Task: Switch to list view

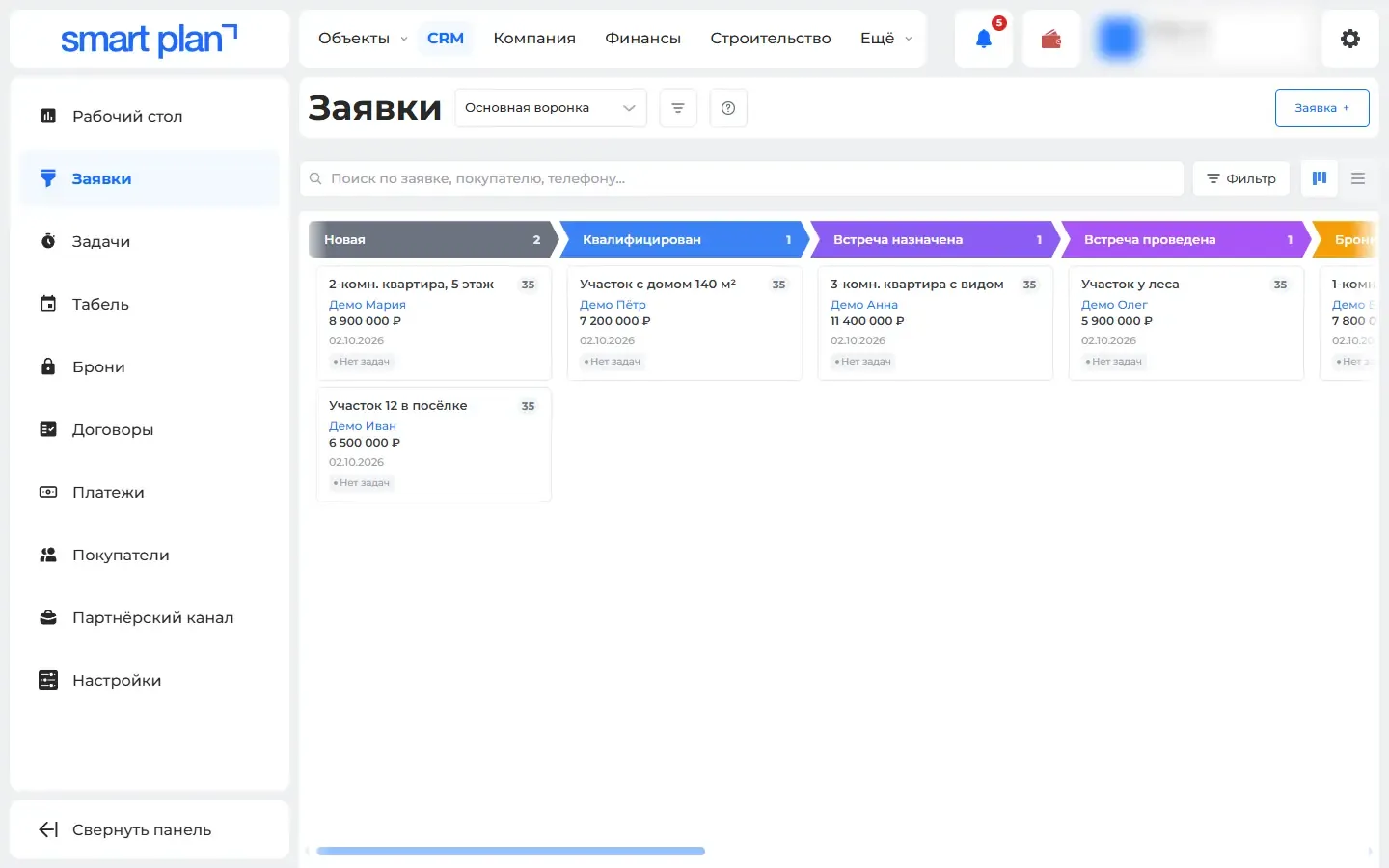Action: click(x=1358, y=178)
